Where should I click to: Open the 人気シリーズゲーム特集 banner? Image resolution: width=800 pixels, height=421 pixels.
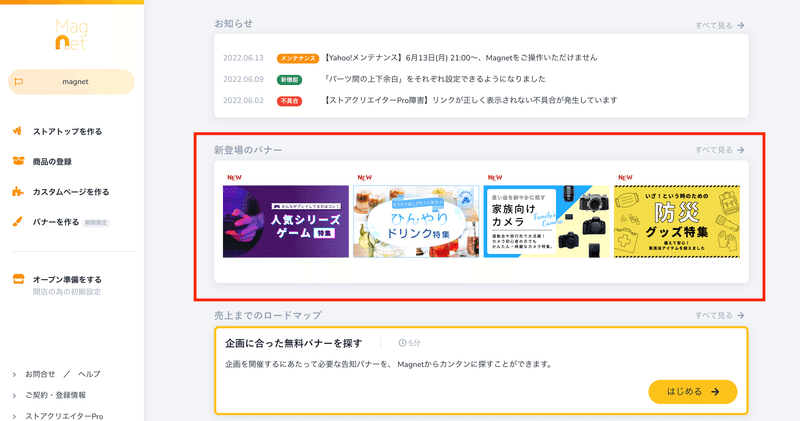coord(286,221)
